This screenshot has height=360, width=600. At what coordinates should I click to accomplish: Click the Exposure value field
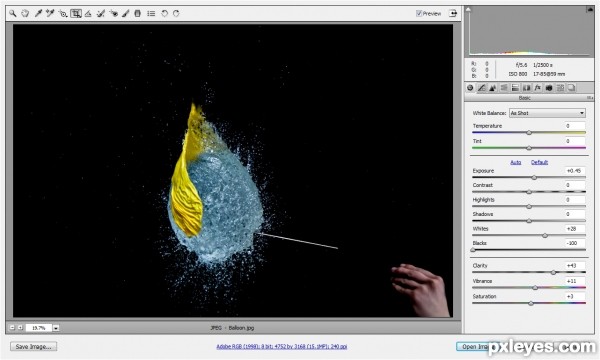[575, 171]
